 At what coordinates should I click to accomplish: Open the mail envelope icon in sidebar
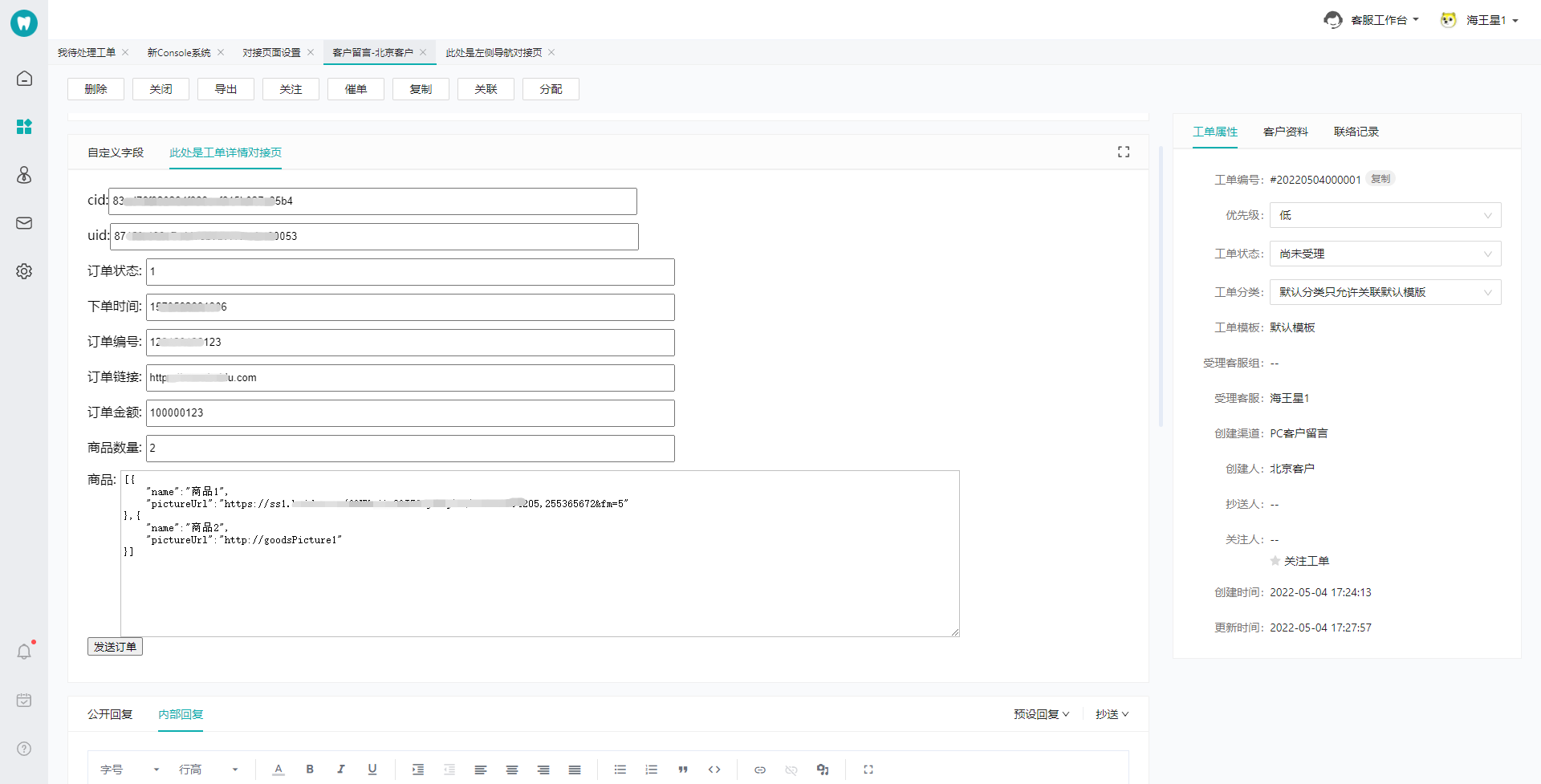pyautogui.click(x=24, y=223)
